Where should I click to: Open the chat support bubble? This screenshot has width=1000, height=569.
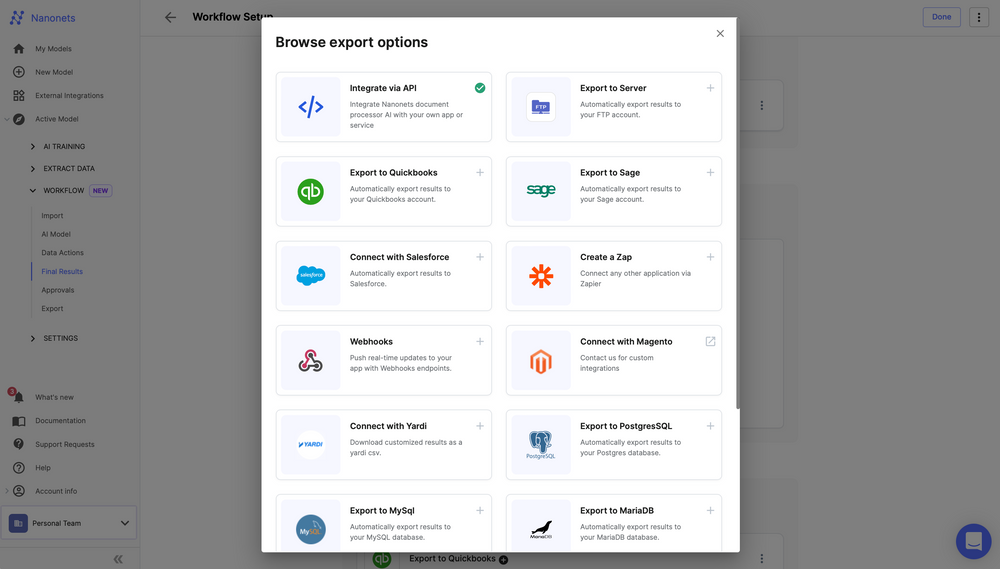(x=973, y=541)
